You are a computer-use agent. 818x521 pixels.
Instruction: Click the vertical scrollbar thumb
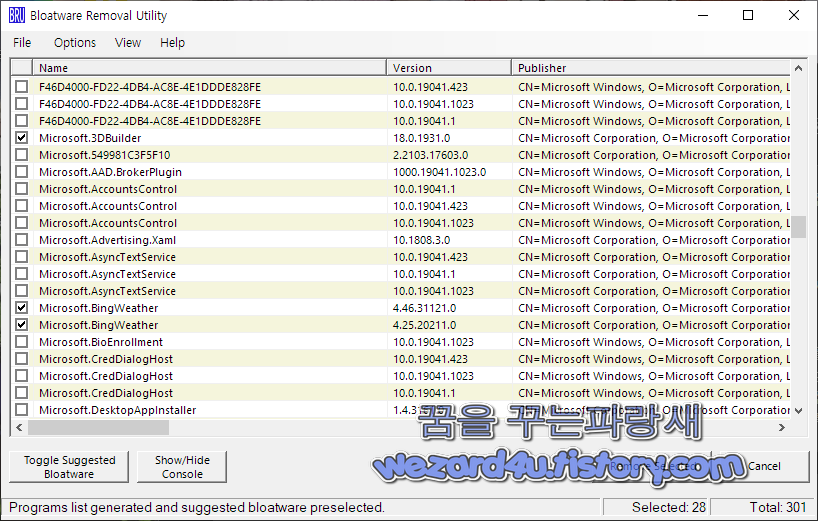[x=798, y=227]
